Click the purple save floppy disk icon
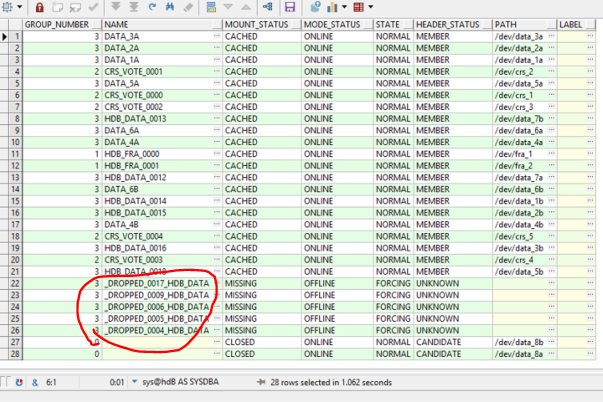Image resolution: width=603 pixels, height=402 pixels. click(x=290, y=7)
